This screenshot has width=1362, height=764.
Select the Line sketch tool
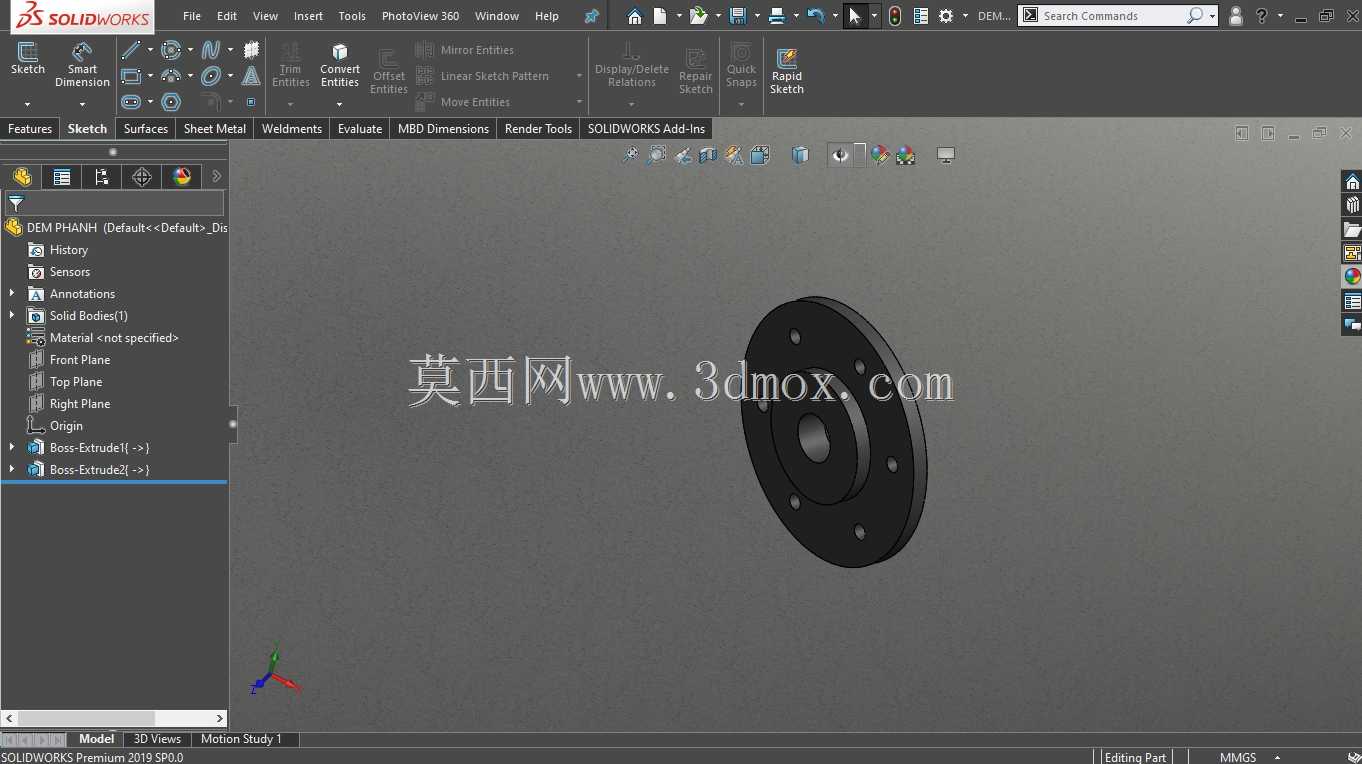131,50
